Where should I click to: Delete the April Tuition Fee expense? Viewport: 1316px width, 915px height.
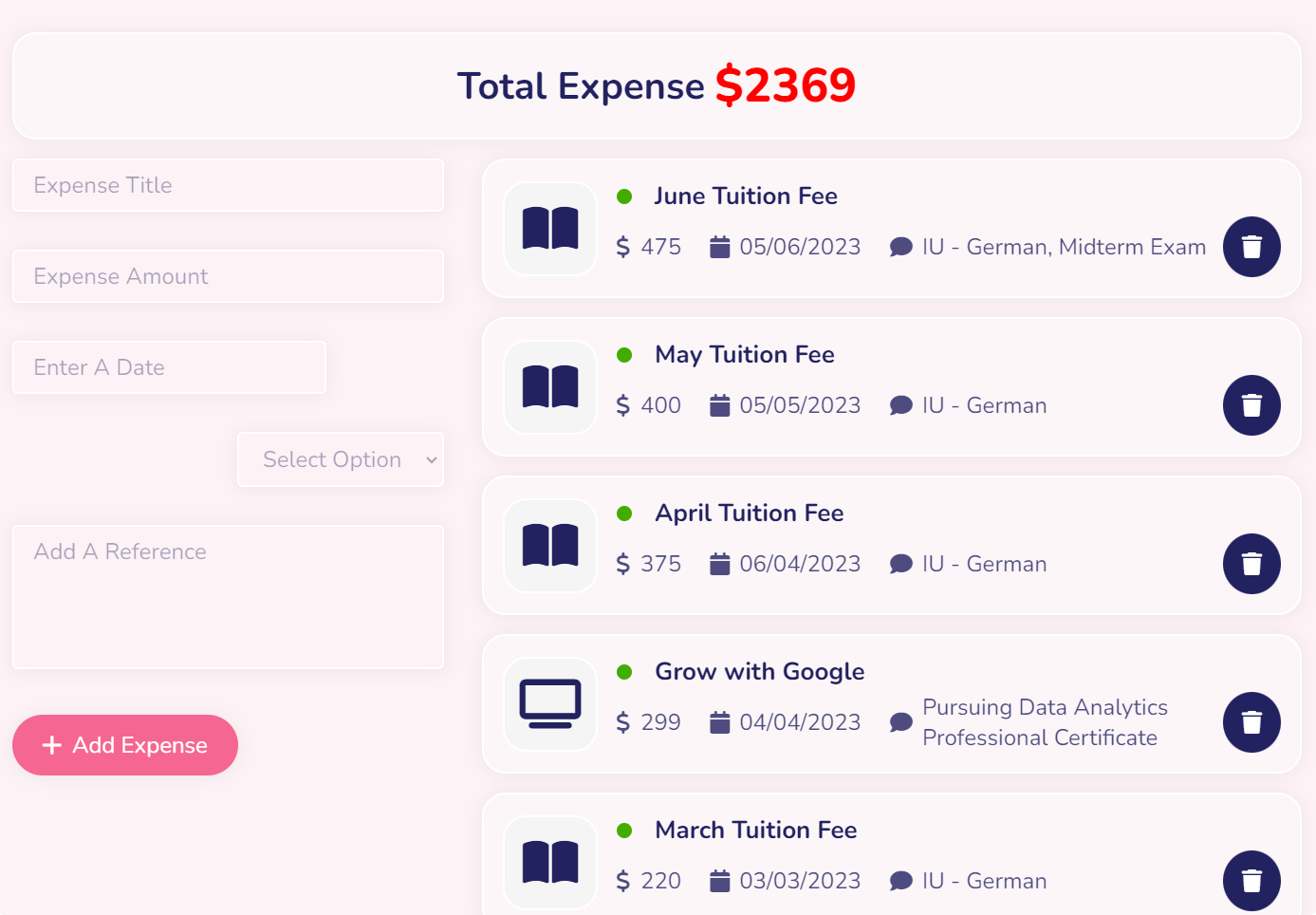coord(1251,564)
